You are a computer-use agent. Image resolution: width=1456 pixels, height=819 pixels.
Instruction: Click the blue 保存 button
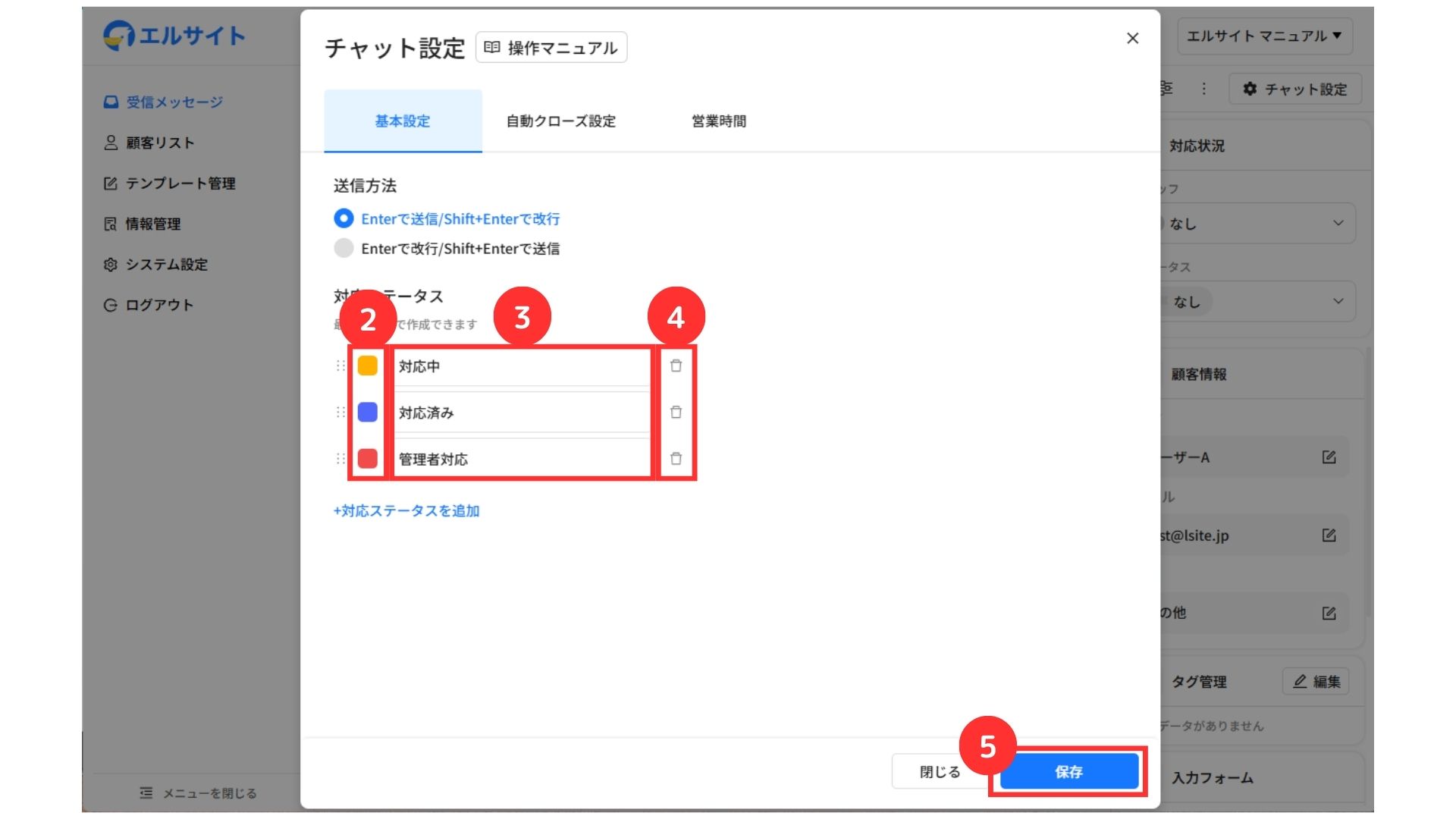tap(1068, 772)
